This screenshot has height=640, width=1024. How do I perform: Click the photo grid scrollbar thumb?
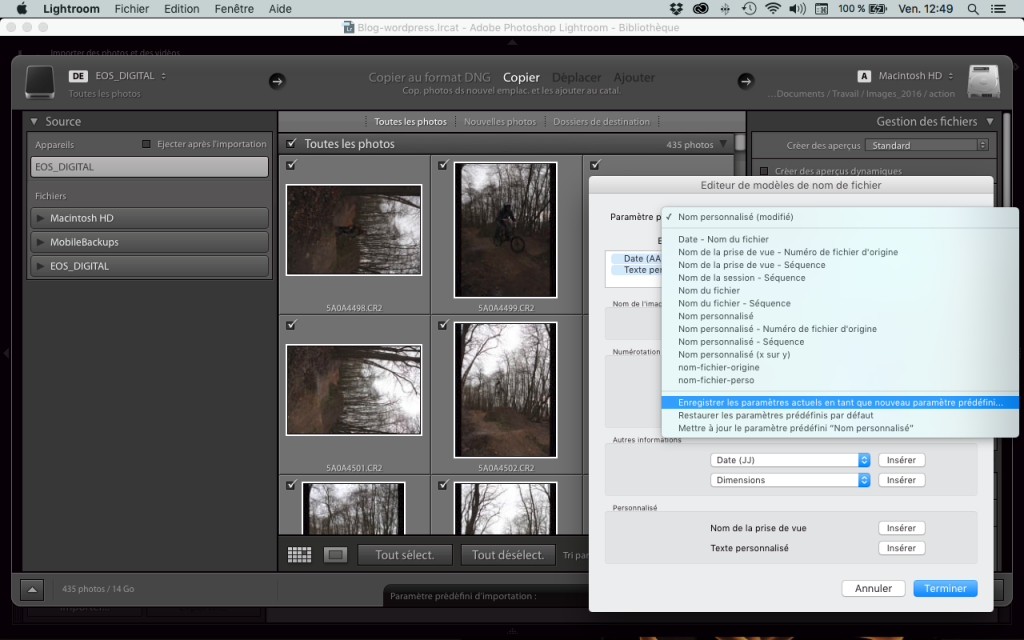(x=740, y=142)
